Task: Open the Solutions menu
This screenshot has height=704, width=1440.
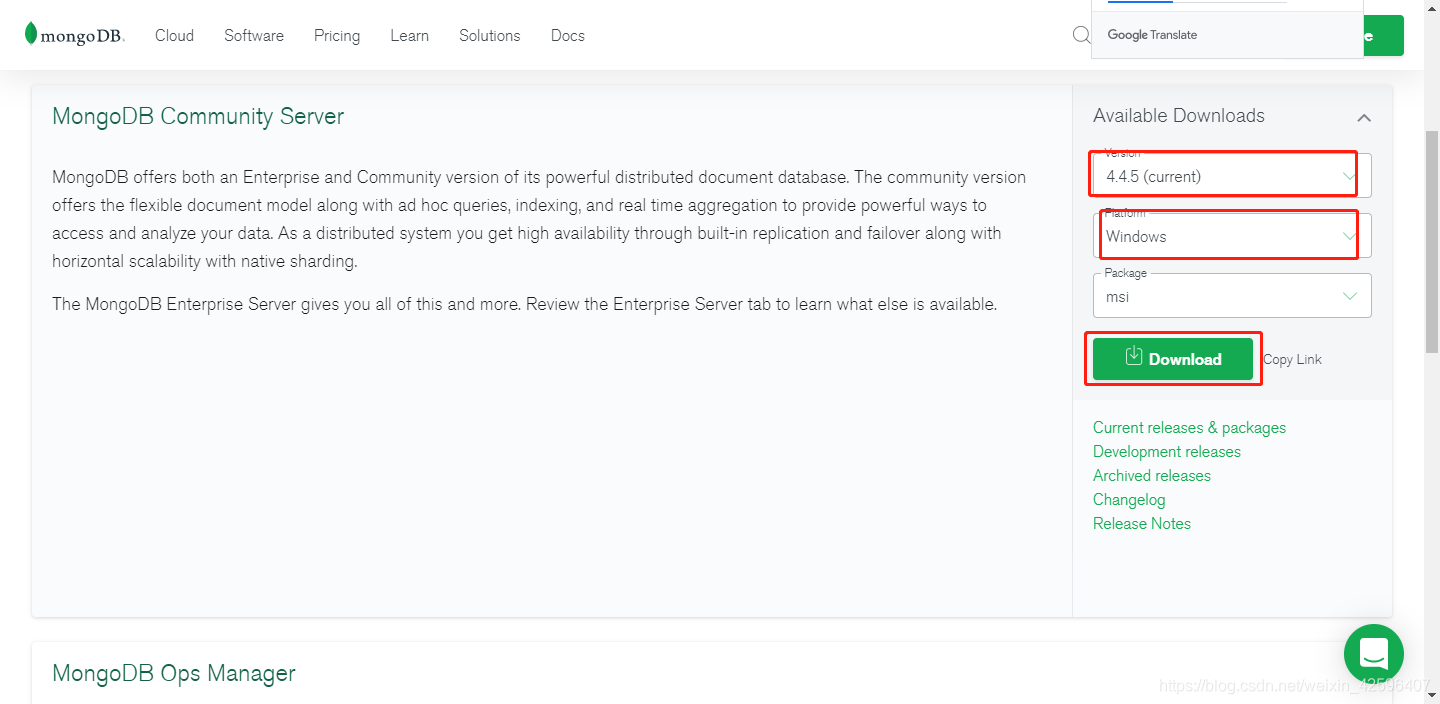Action: 489,35
